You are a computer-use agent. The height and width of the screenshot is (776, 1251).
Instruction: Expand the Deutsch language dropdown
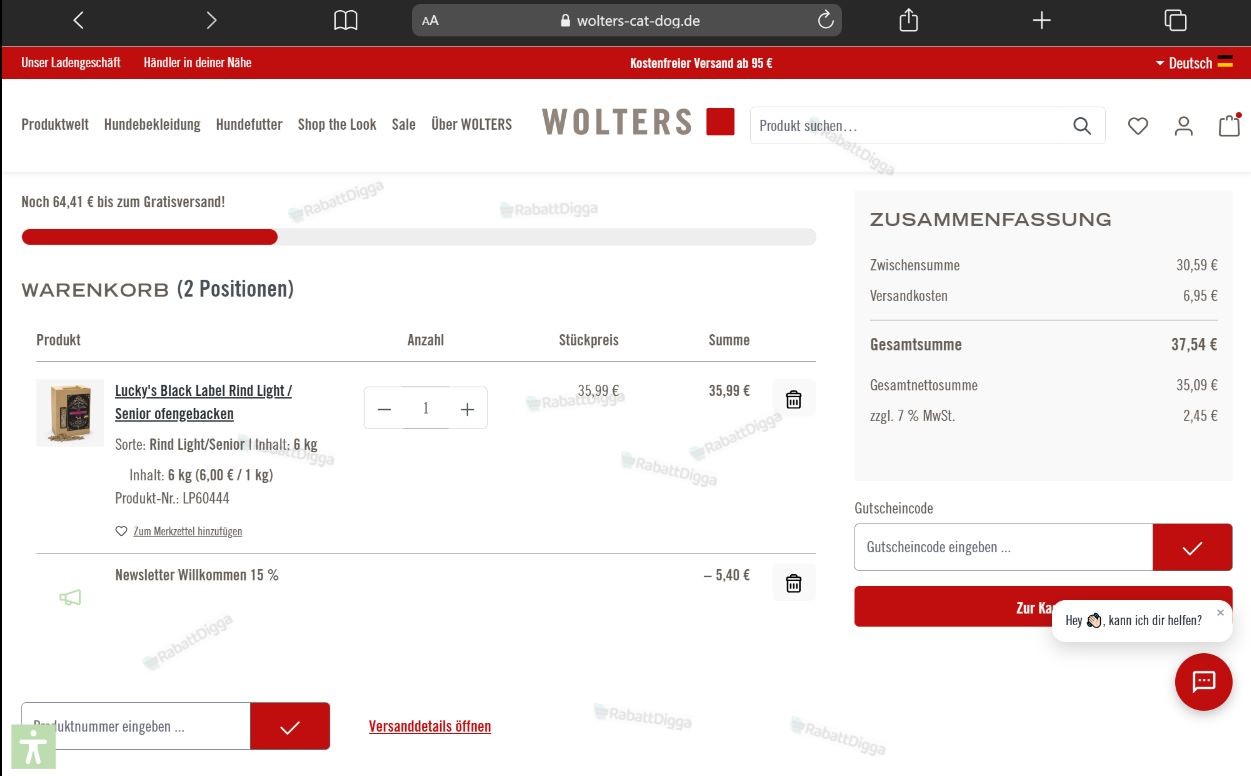click(1193, 63)
